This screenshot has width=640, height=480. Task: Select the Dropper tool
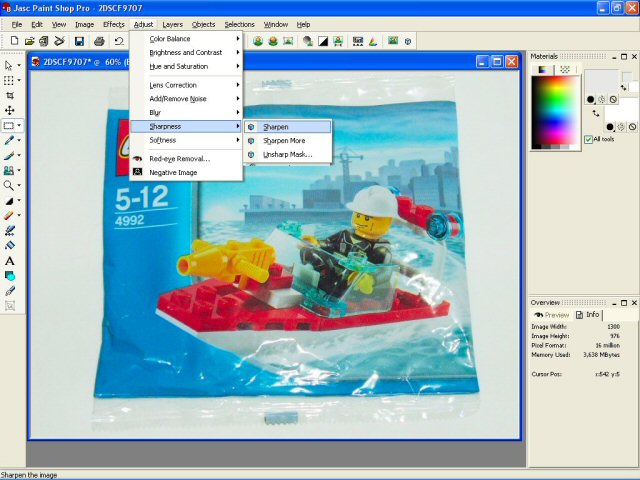pos(9,140)
